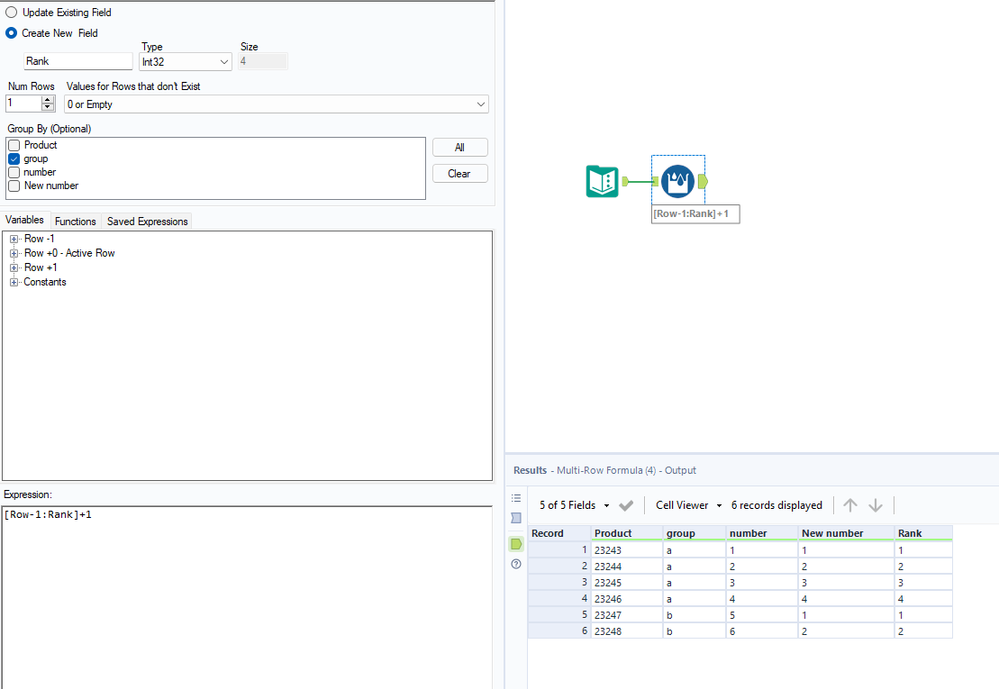This screenshot has height=689, width=999.
Task: Click the Clear button for Group By
Action: click(x=460, y=173)
